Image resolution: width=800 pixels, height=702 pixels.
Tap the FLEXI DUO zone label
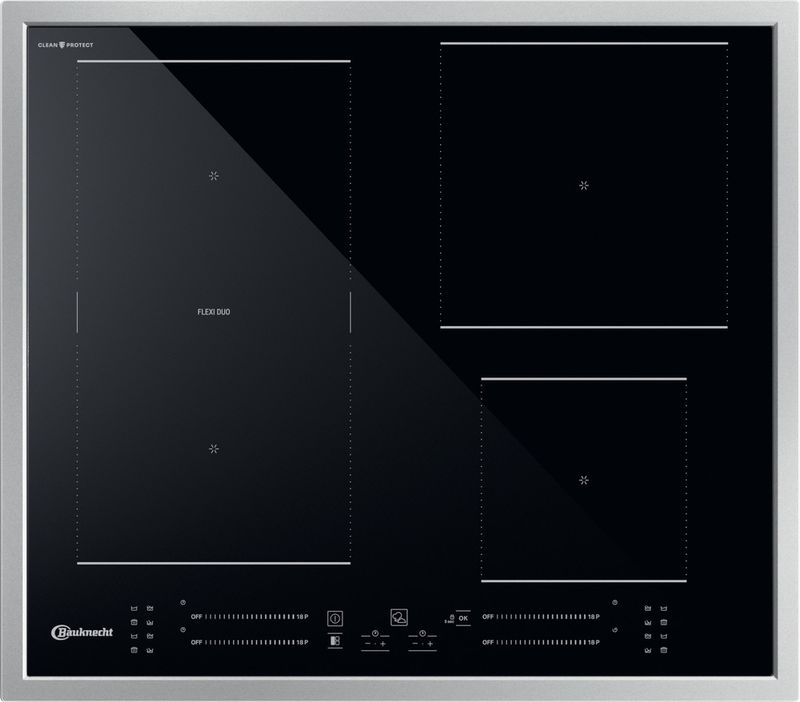214,312
